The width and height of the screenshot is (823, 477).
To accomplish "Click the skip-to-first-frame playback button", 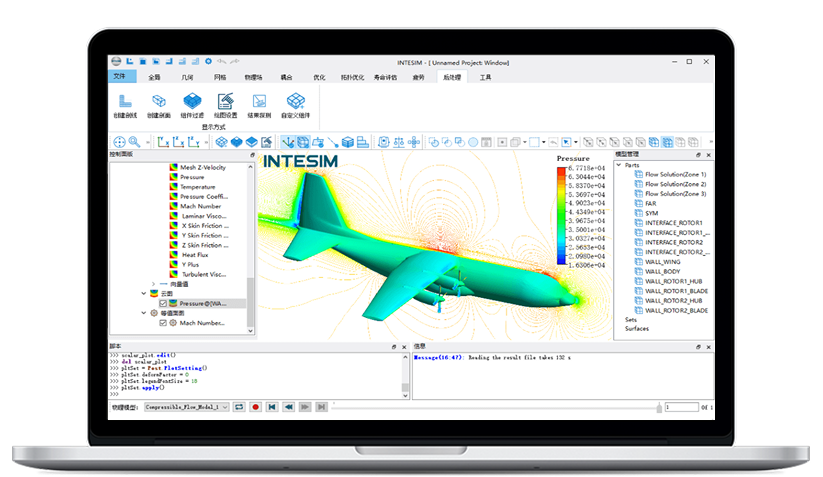I will coord(272,407).
